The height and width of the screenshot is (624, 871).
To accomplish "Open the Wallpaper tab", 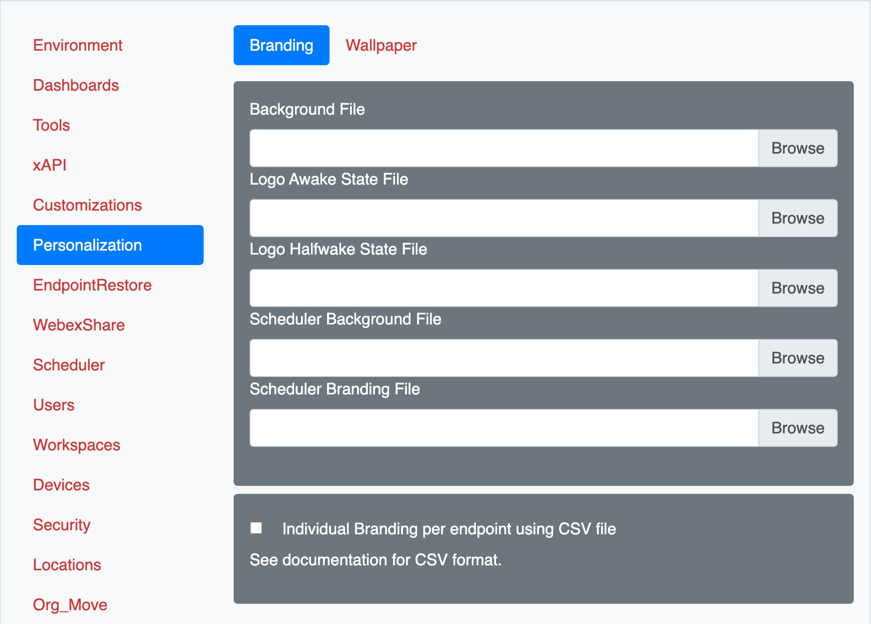I will (381, 45).
